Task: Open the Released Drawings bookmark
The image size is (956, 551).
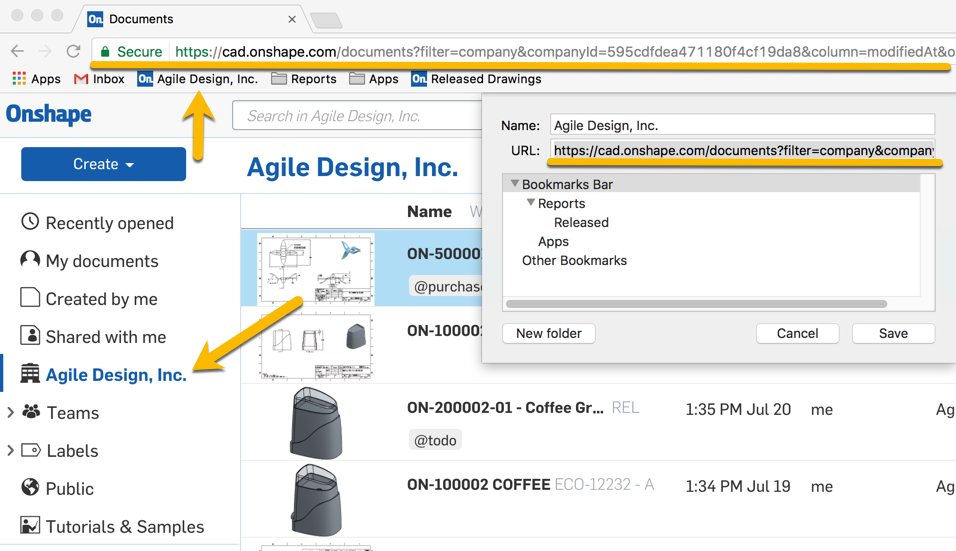Action: 476,79
